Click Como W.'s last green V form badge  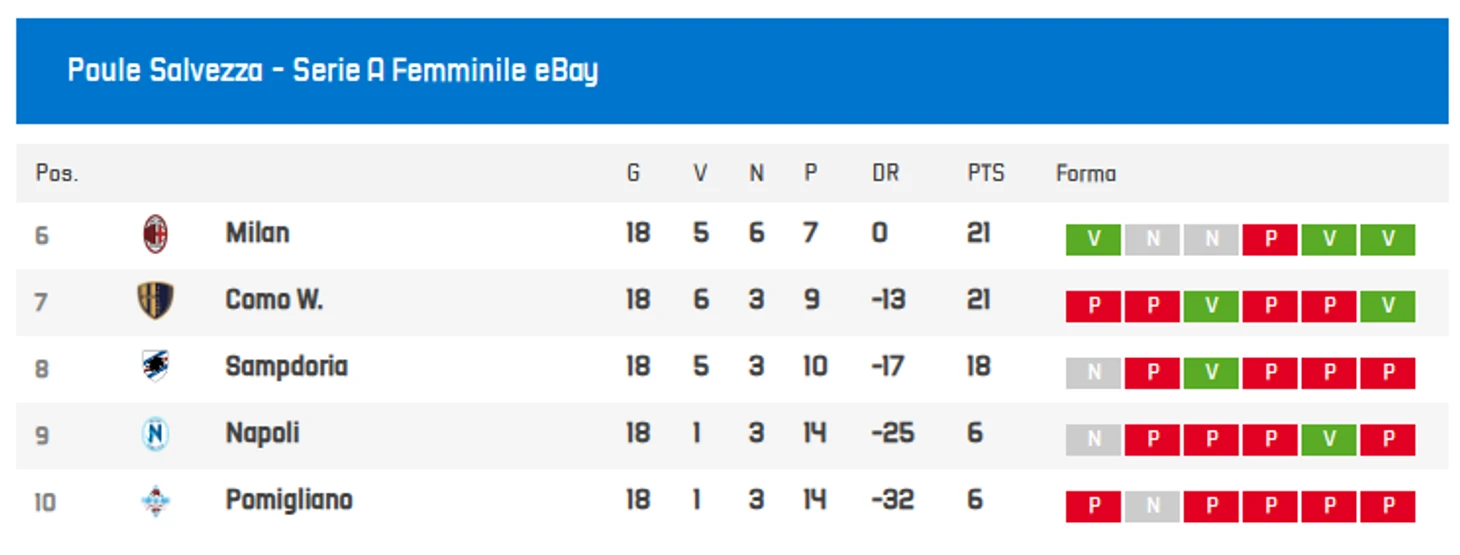pyautogui.click(x=1388, y=306)
